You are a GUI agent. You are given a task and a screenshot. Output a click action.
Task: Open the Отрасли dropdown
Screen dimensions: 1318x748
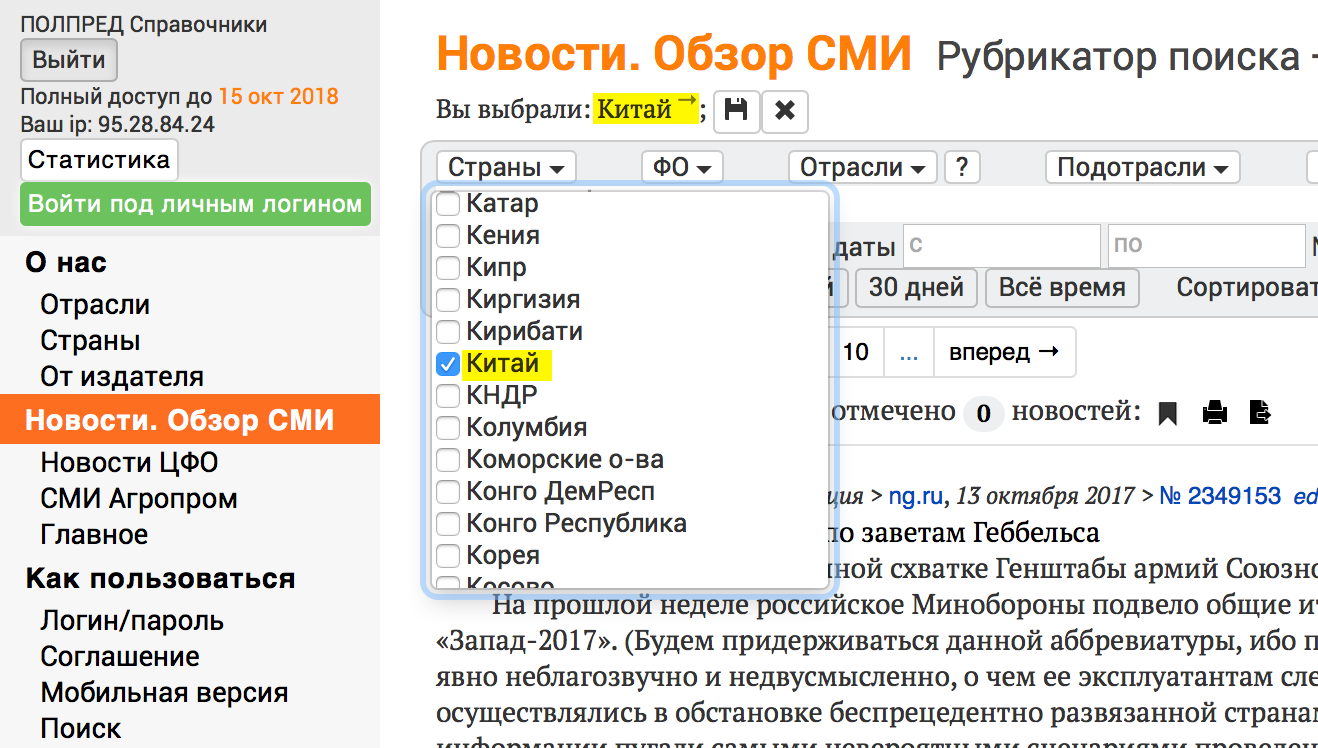[863, 167]
